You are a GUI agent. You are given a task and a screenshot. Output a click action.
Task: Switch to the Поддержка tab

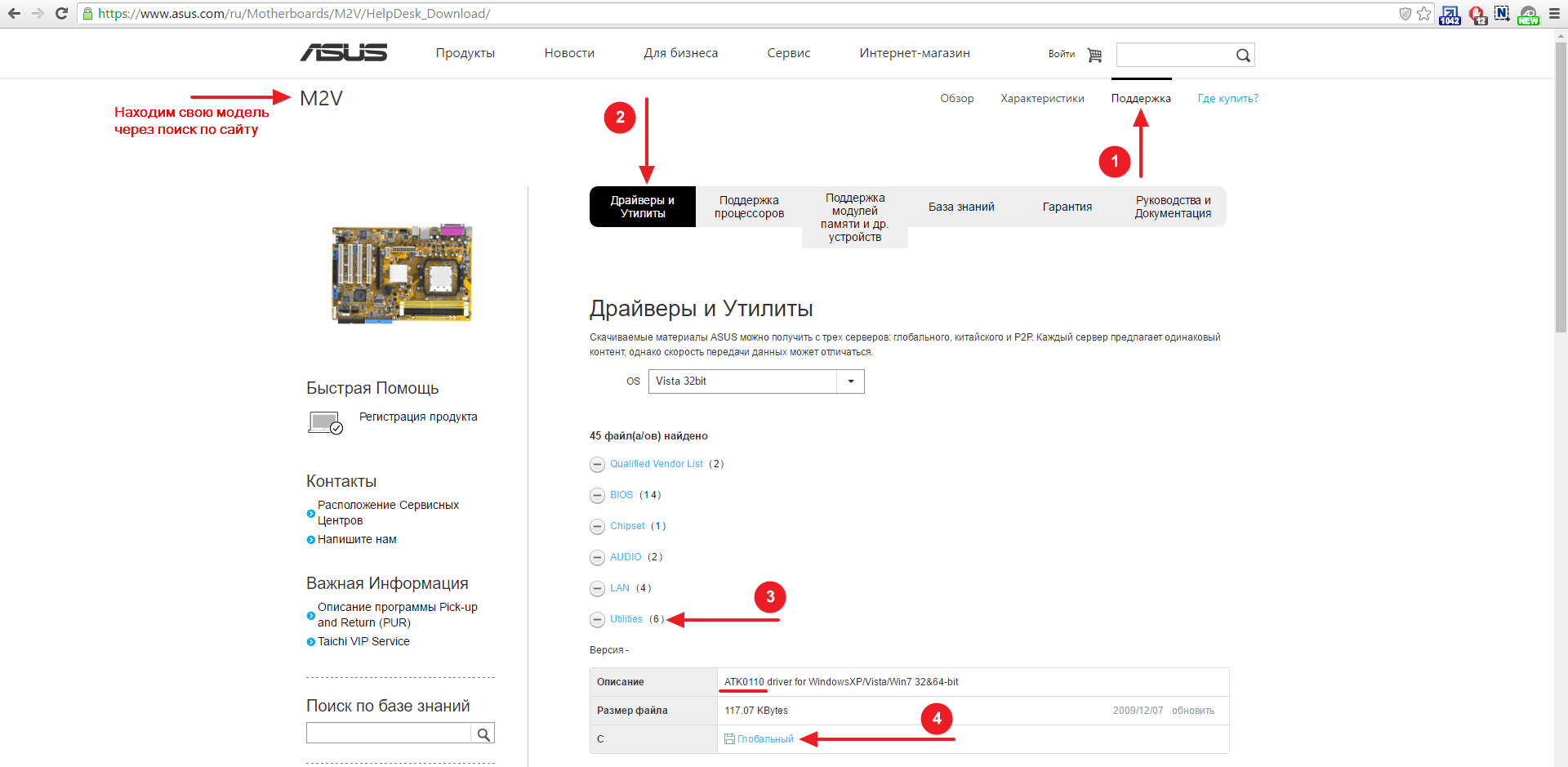[x=1141, y=99]
